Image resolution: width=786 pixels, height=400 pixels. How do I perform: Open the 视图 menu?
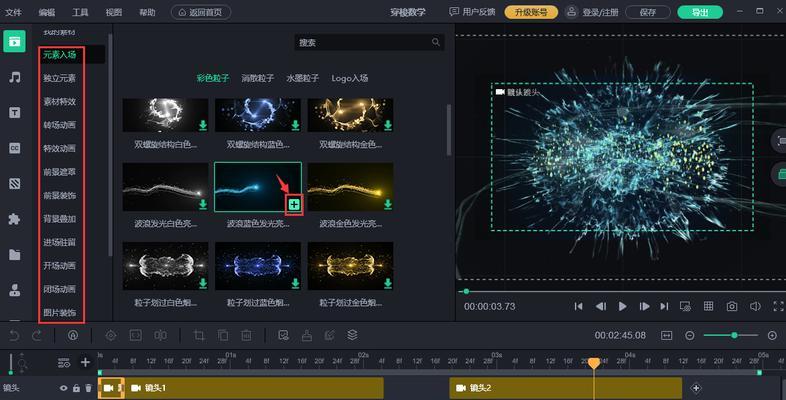pos(114,12)
